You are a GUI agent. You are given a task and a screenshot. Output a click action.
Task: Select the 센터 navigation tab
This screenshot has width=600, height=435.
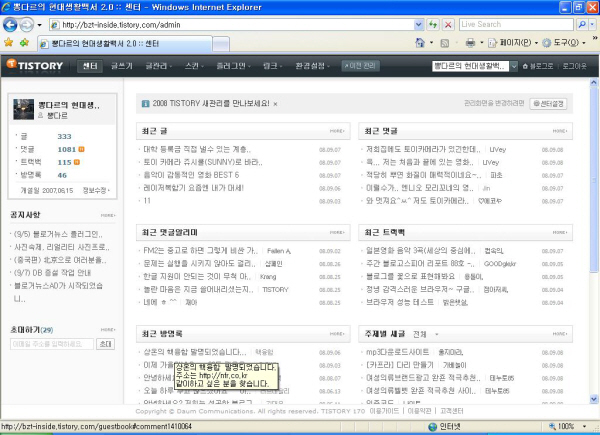(90, 66)
